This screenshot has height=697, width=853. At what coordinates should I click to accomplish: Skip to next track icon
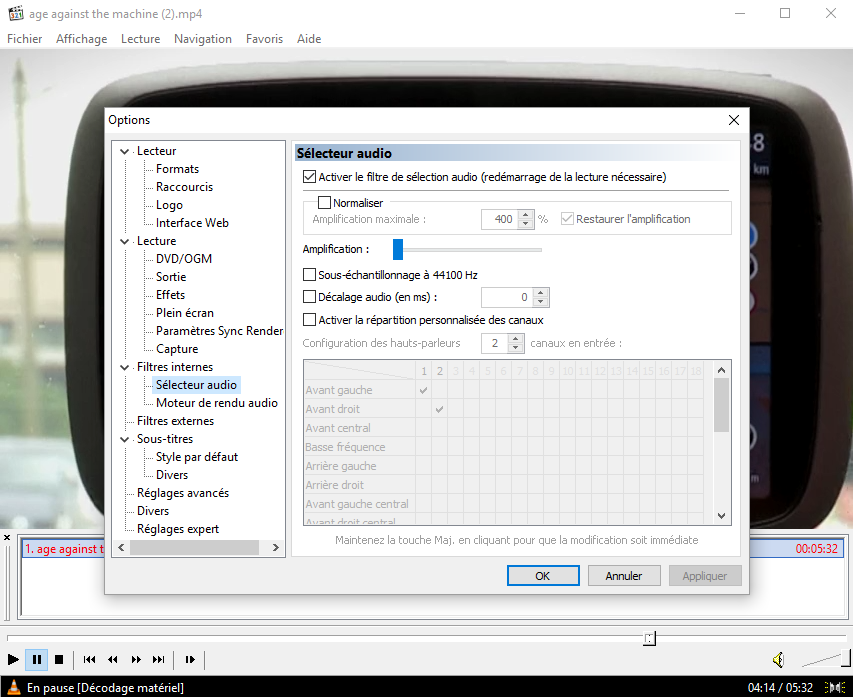coord(158,660)
